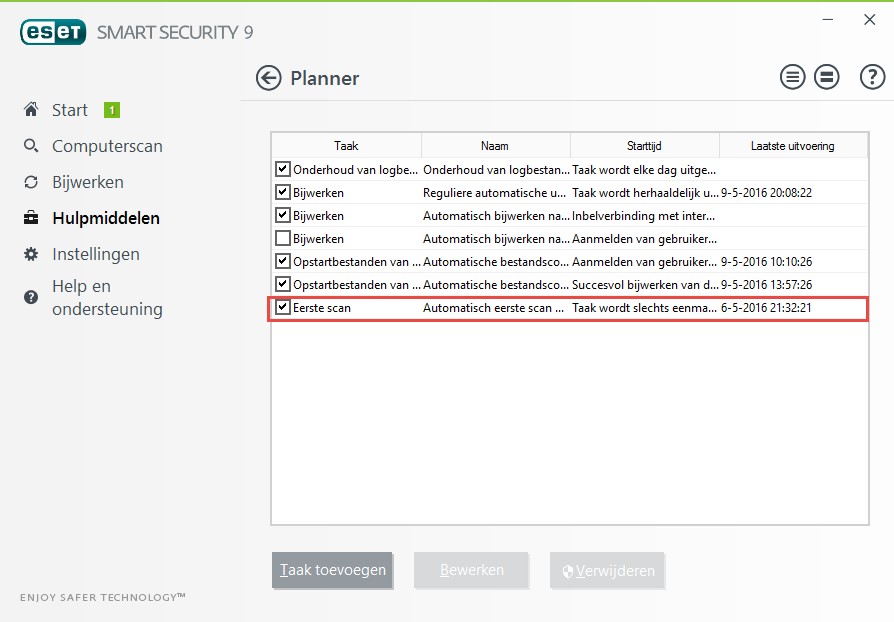
Task: Click the Start home icon in sidebar
Action: (x=31, y=110)
